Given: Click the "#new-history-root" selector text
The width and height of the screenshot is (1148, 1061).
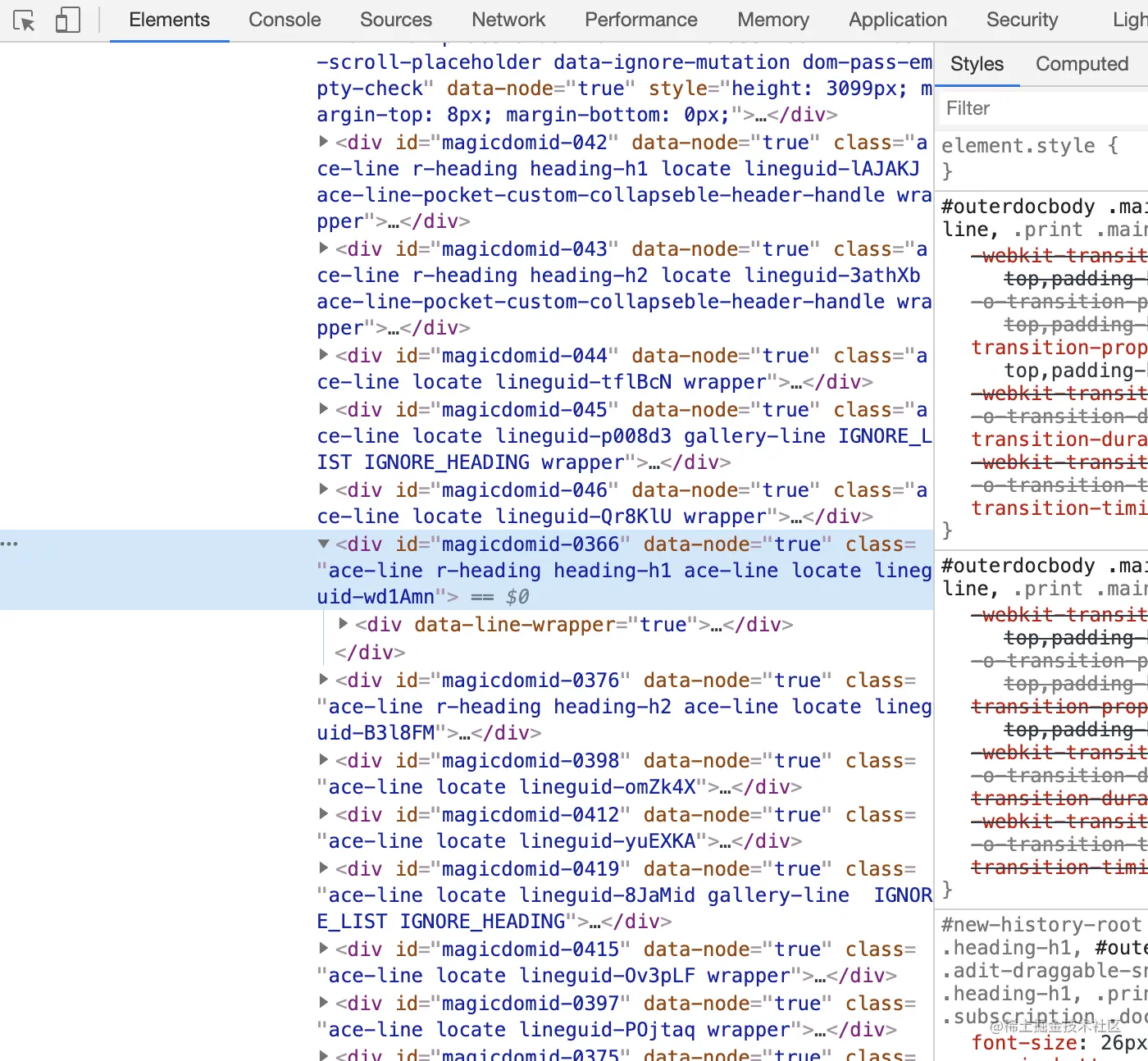Looking at the screenshot, I should pyautogui.click(x=1041, y=925).
